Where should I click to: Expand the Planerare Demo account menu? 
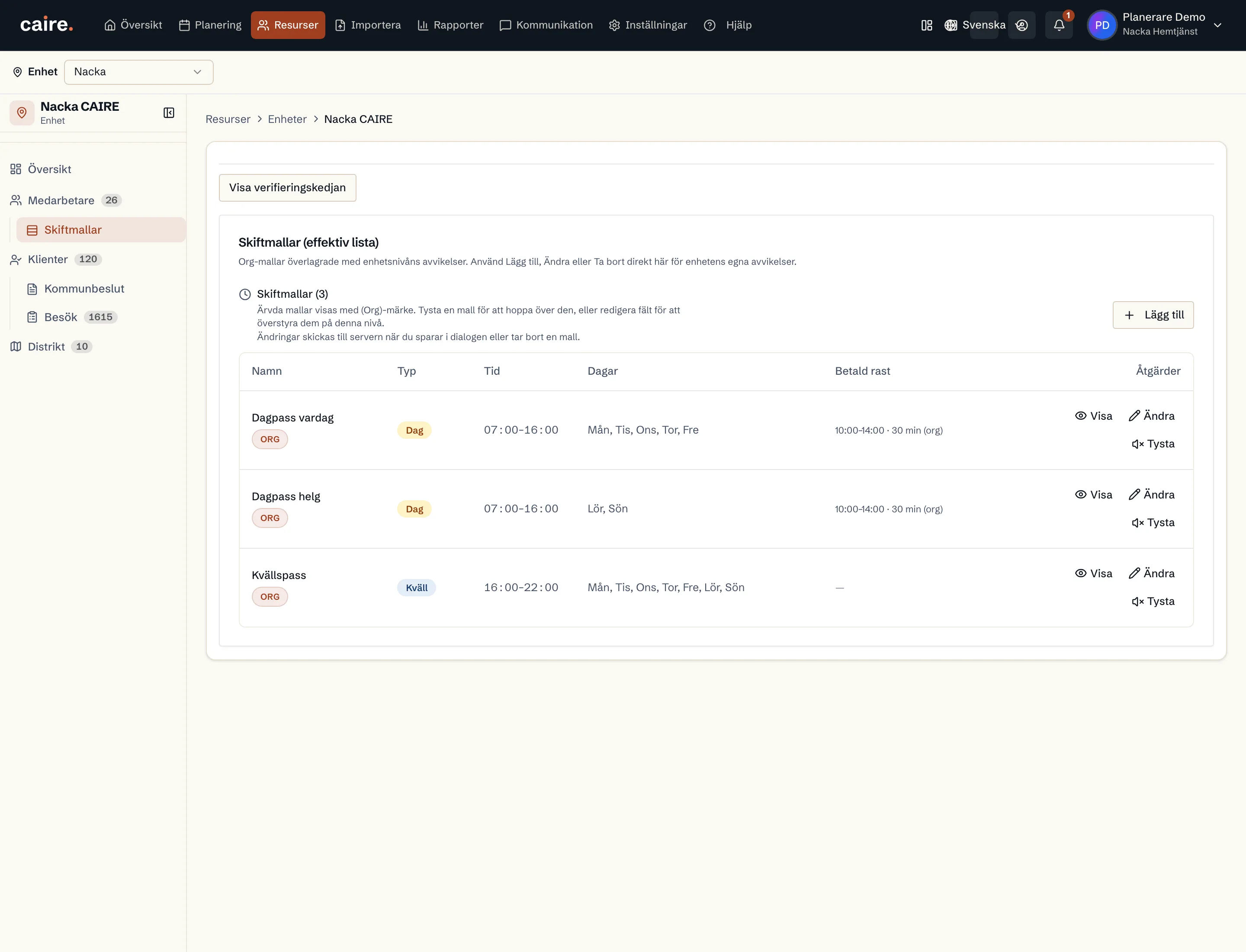(1217, 25)
